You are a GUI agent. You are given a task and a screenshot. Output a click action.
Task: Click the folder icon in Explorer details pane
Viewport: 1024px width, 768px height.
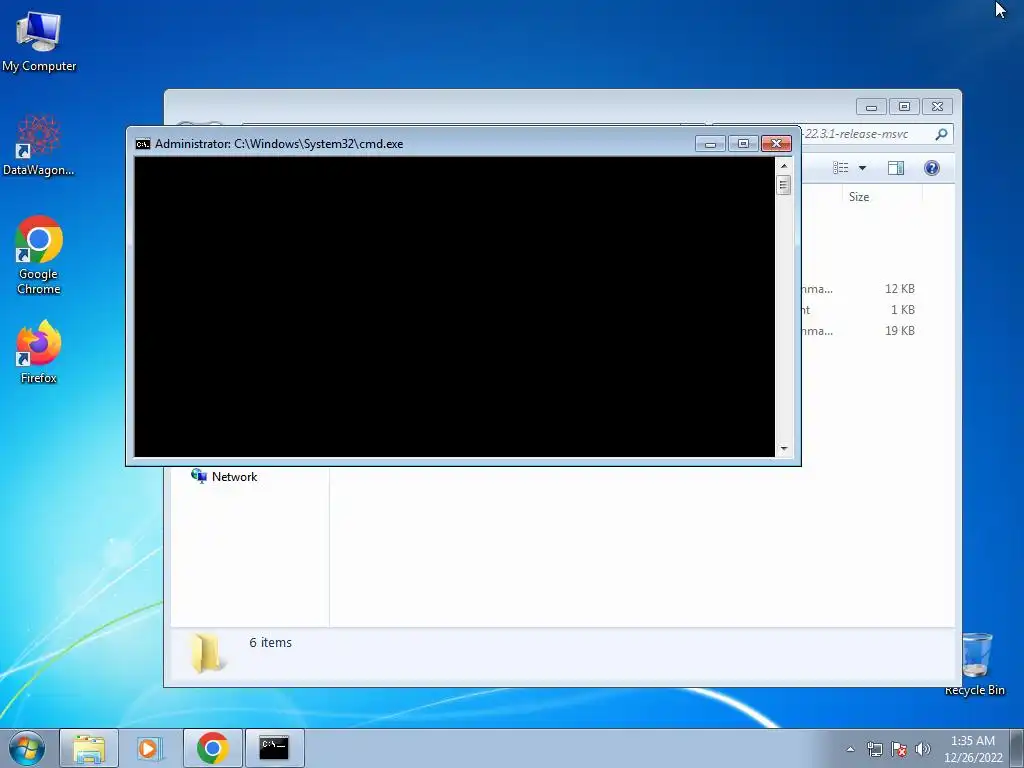pos(208,653)
